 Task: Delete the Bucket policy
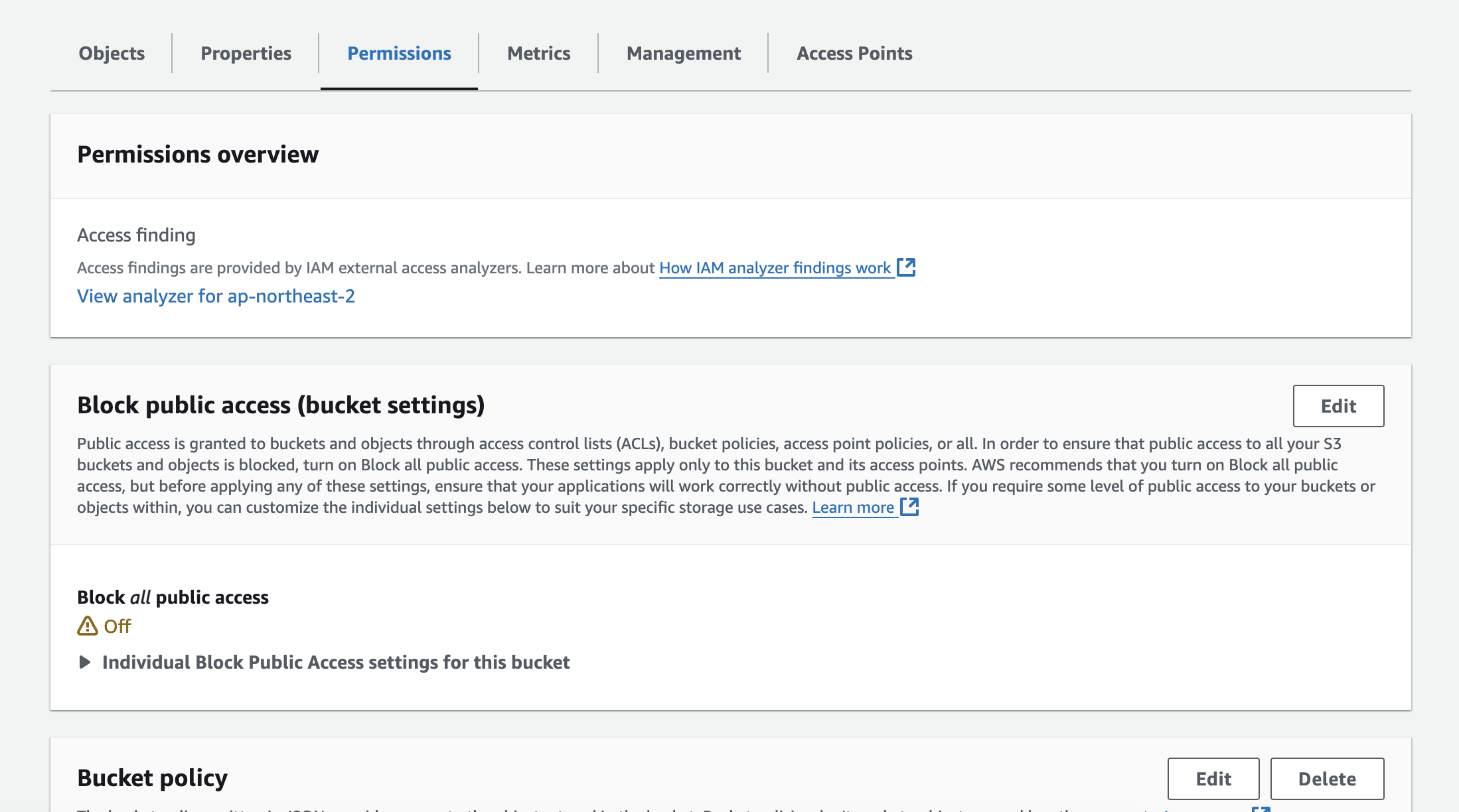[x=1327, y=779]
